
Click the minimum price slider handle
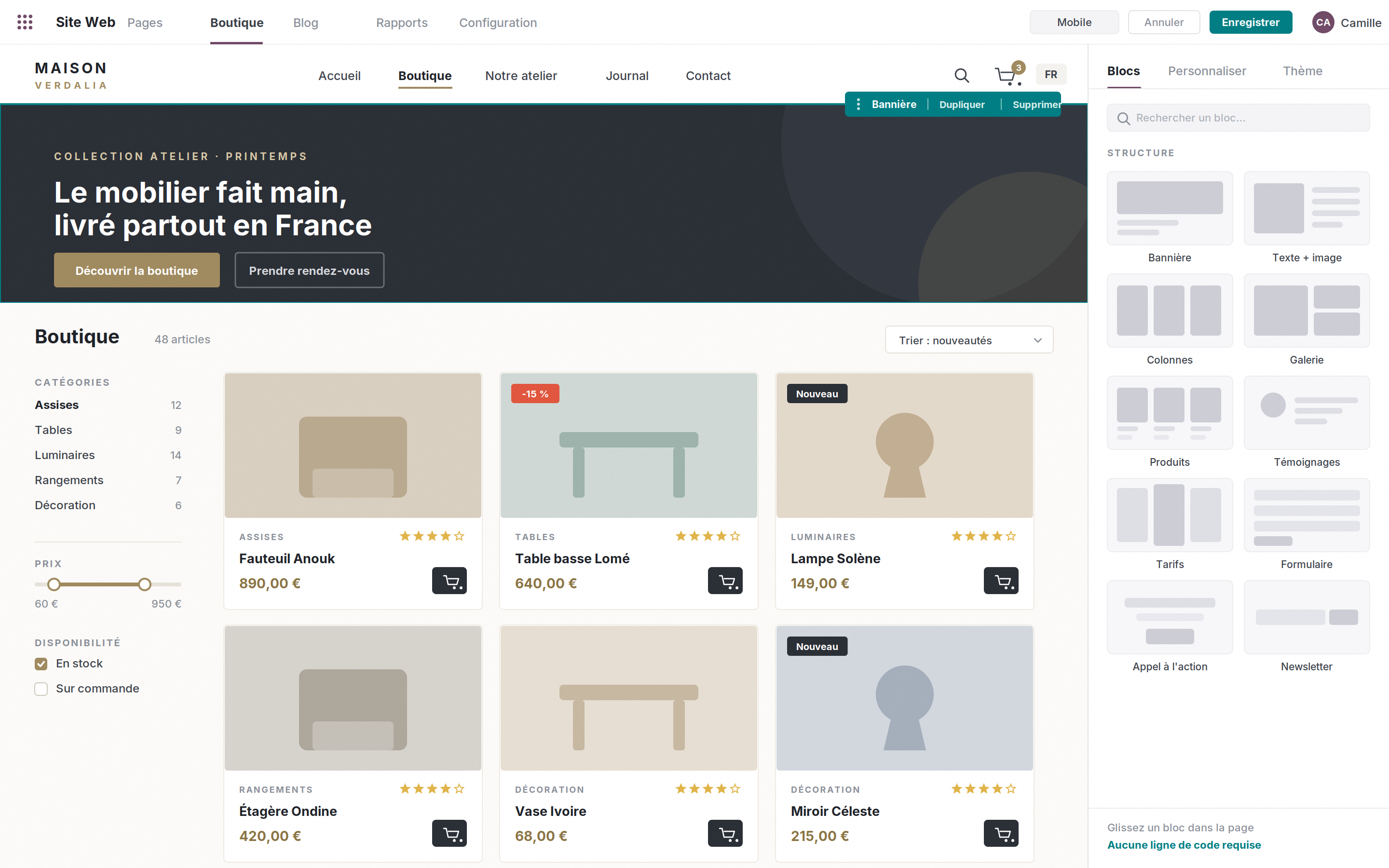(54, 584)
